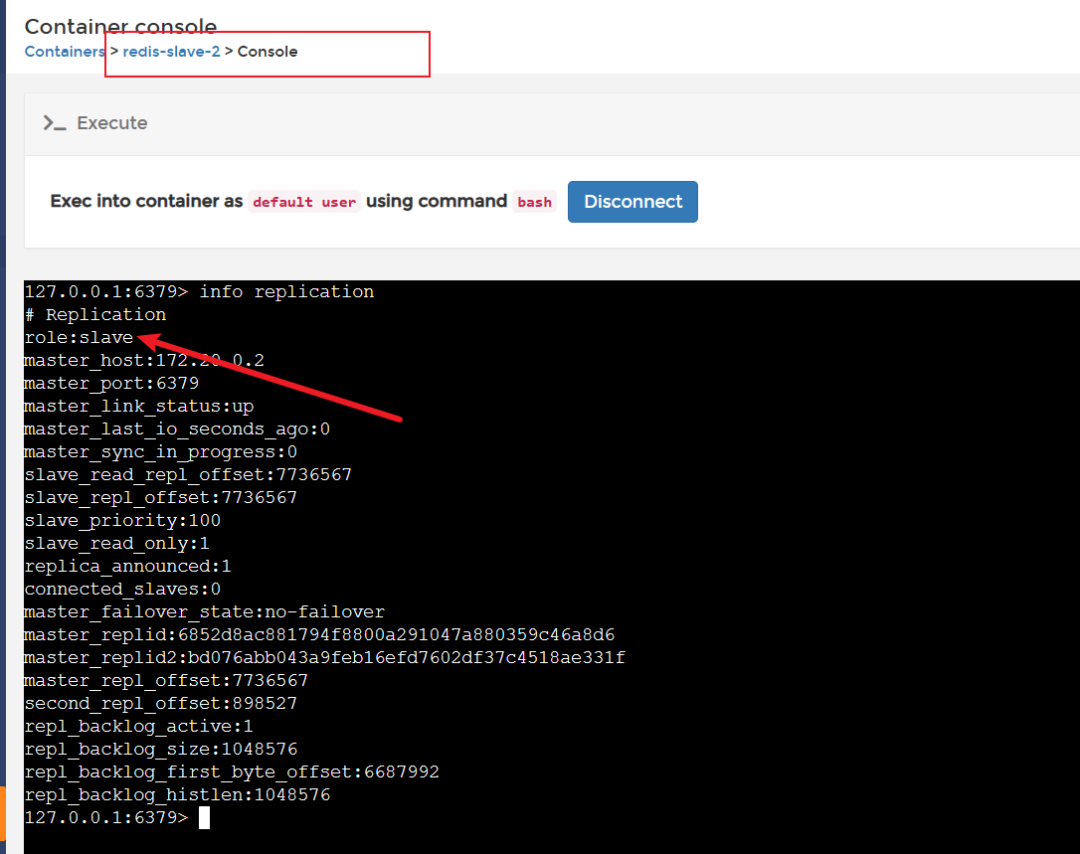The height and width of the screenshot is (854, 1080).
Task: Click the terminal cursor at the prompt
Action: (204, 817)
